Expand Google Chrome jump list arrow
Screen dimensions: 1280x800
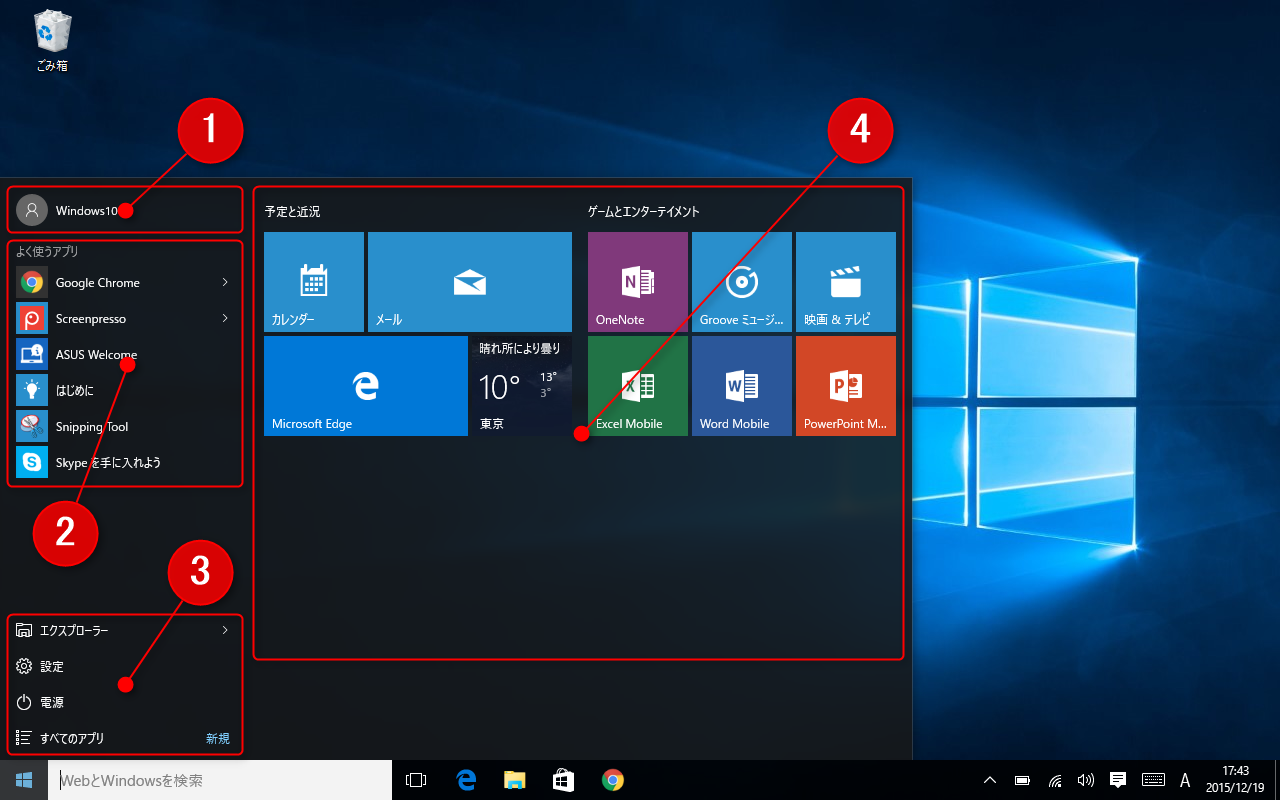[x=225, y=283]
